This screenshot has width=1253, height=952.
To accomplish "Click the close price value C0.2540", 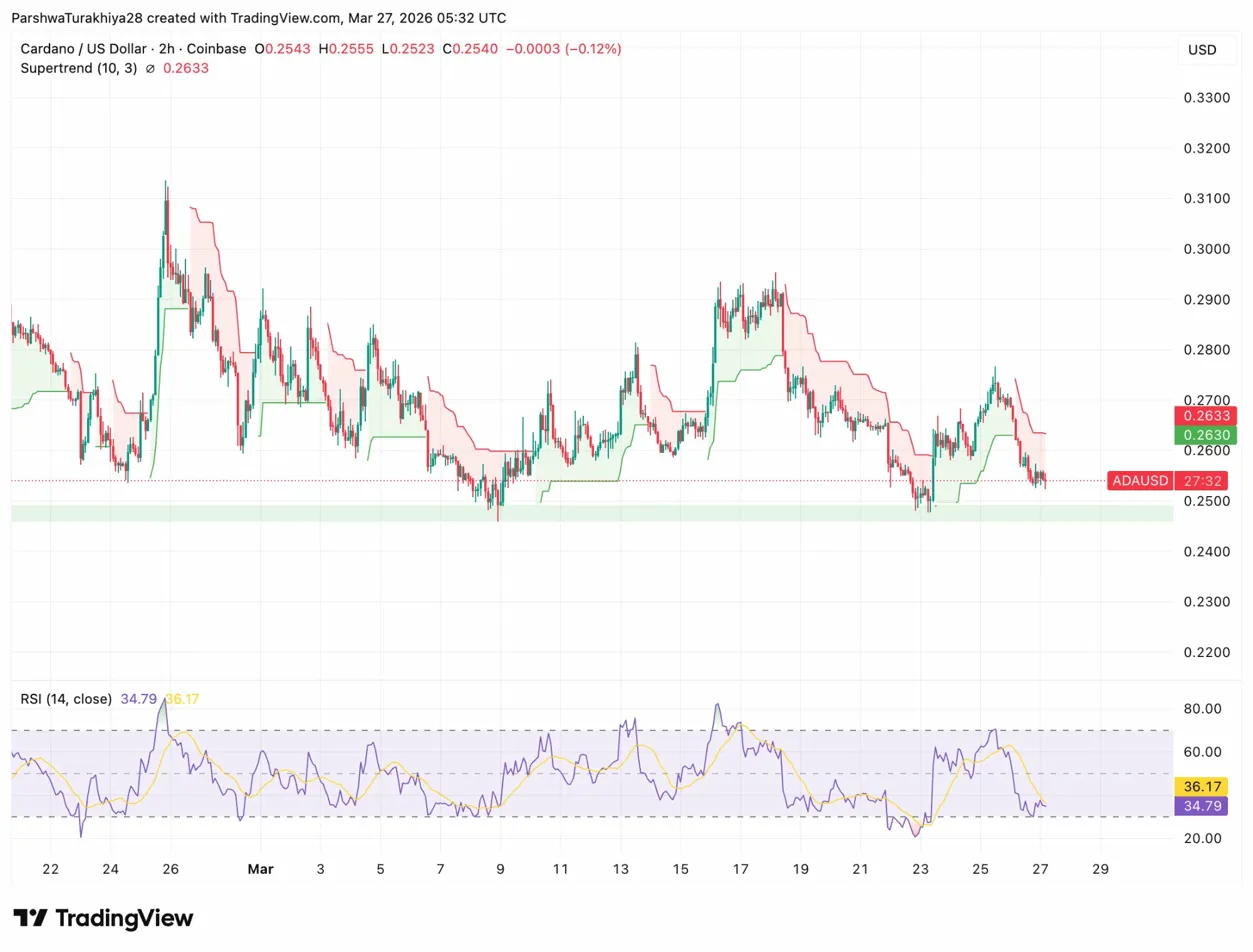I will 472,48.
